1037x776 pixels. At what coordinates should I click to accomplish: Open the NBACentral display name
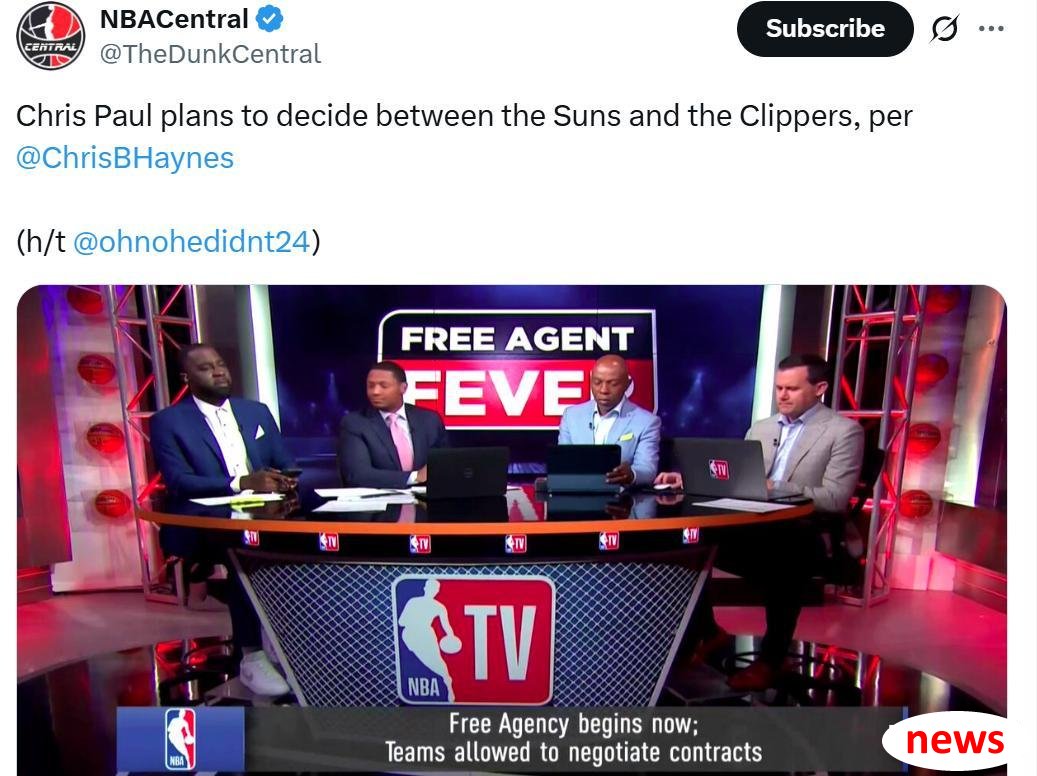[x=174, y=19]
